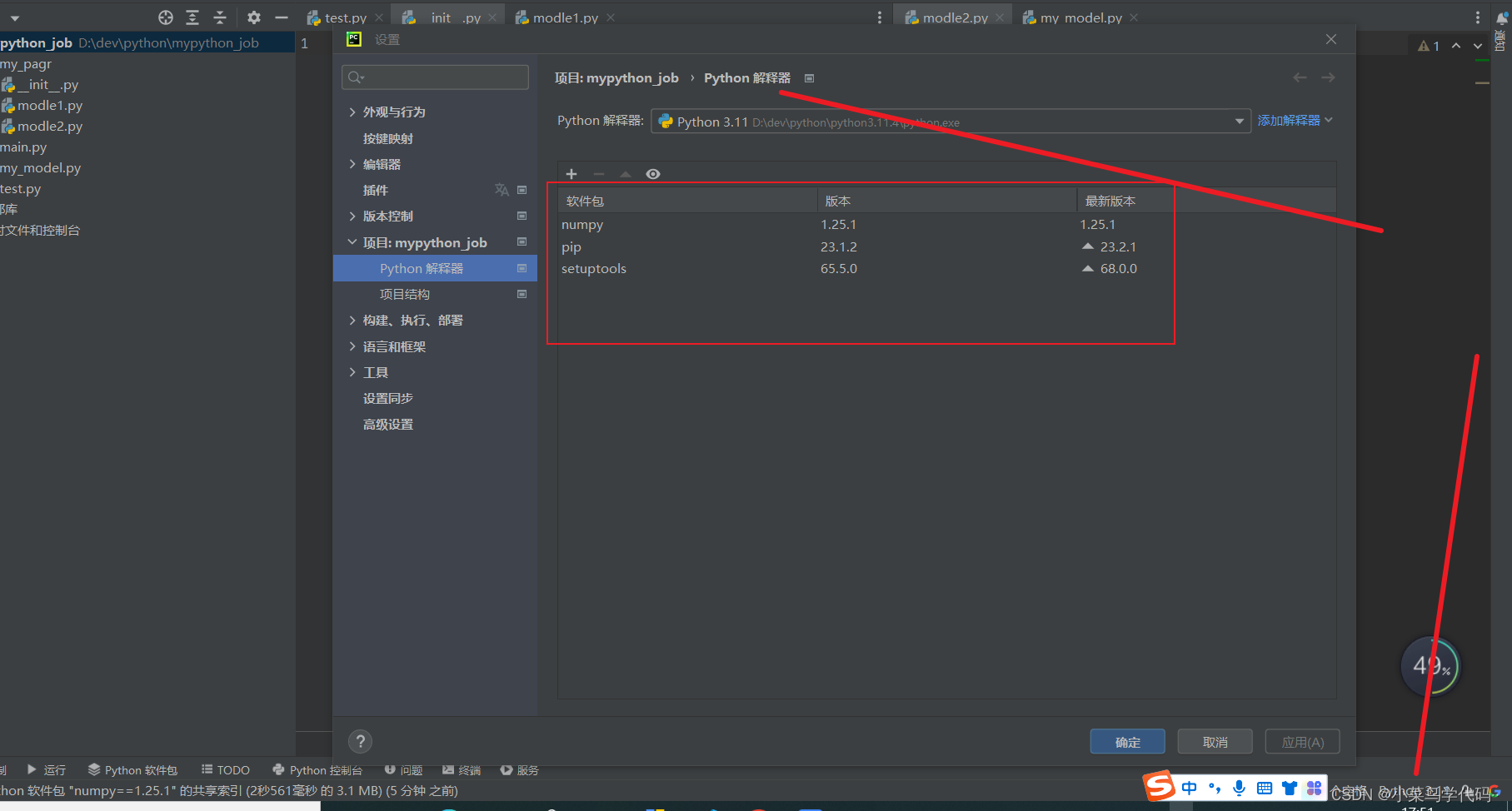Click the Sogou toolbox grid icon
Viewport: 1512px width, 811px height.
pyautogui.click(x=1315, y=788)
